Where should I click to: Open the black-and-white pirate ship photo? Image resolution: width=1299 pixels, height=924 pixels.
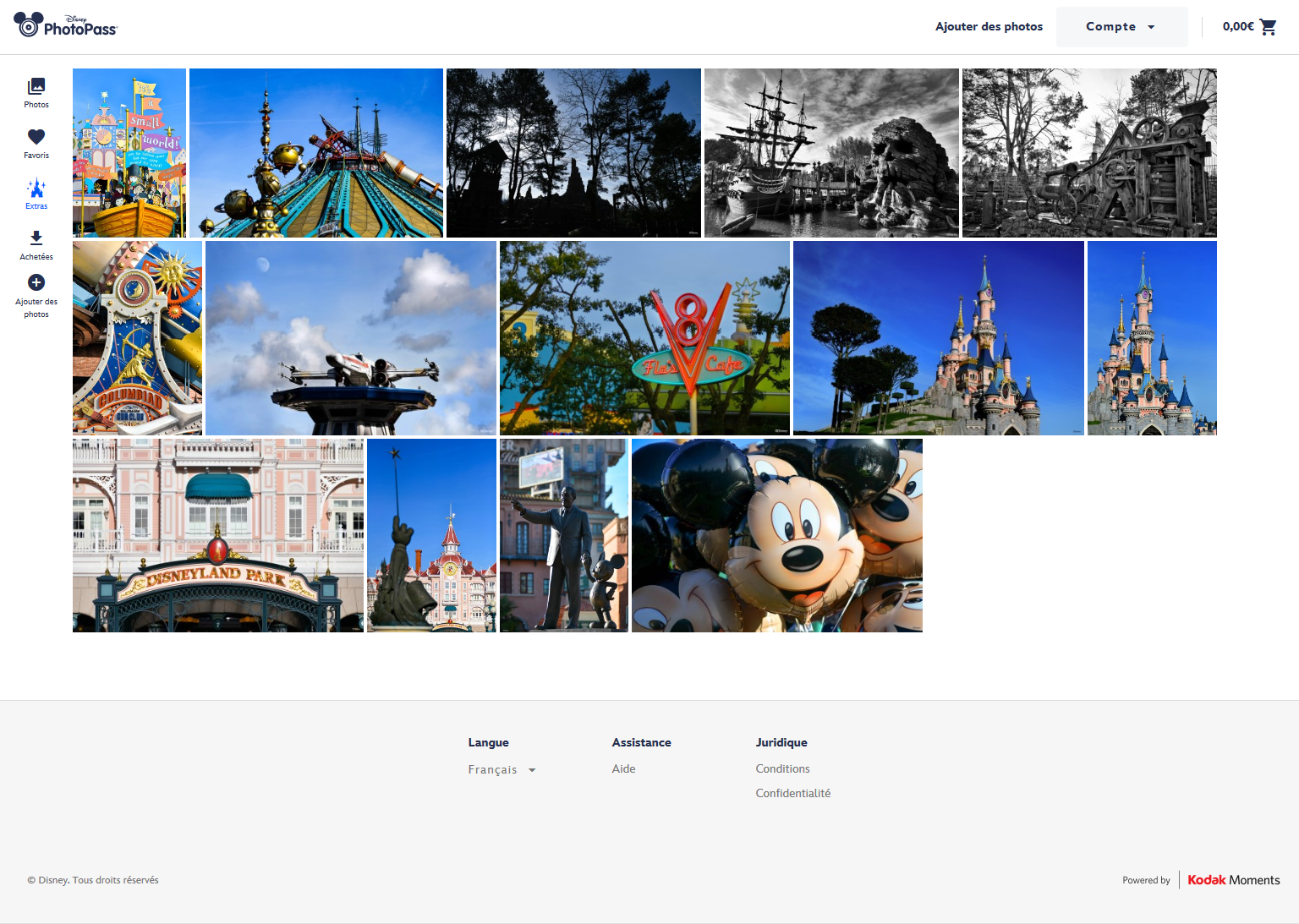831,153
